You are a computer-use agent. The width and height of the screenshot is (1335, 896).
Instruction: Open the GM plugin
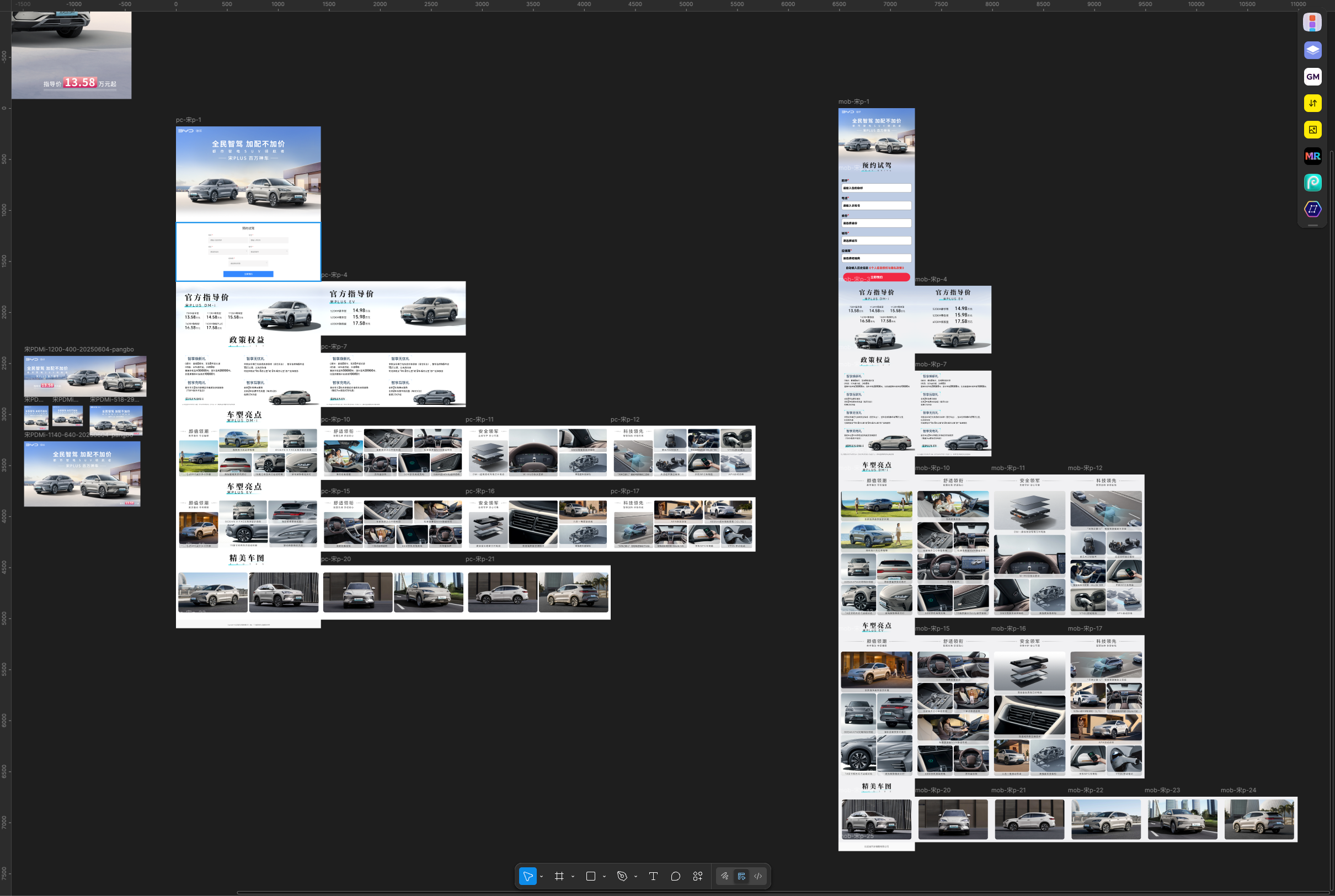1312,77
